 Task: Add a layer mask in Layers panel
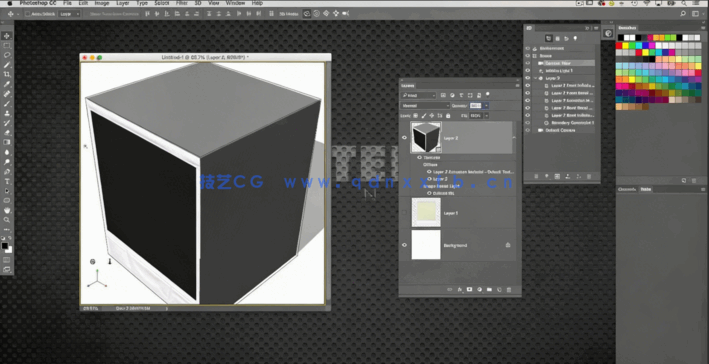click(x=469, y=289)
